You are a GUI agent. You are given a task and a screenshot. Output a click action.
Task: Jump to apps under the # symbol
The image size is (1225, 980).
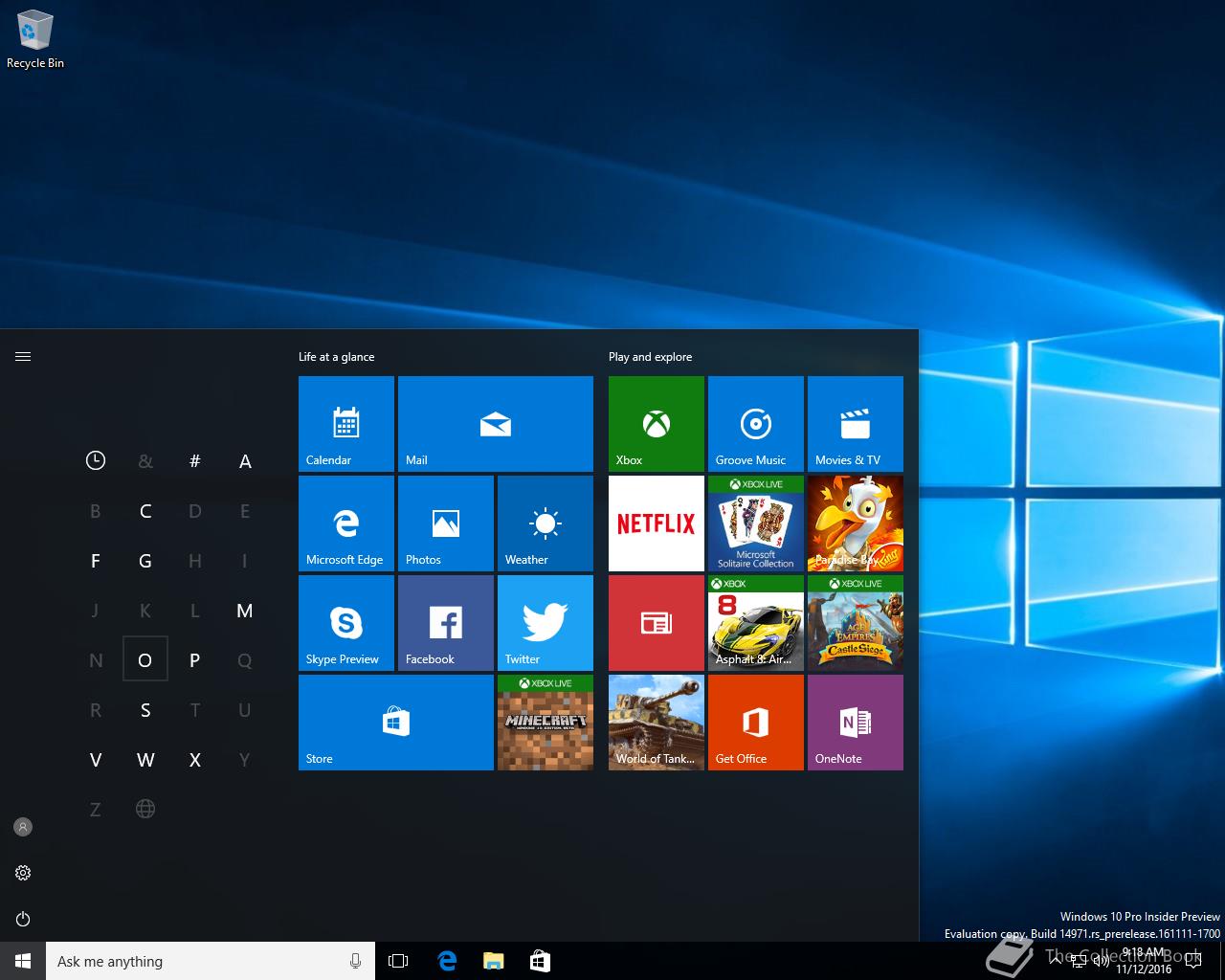(195, 461)
